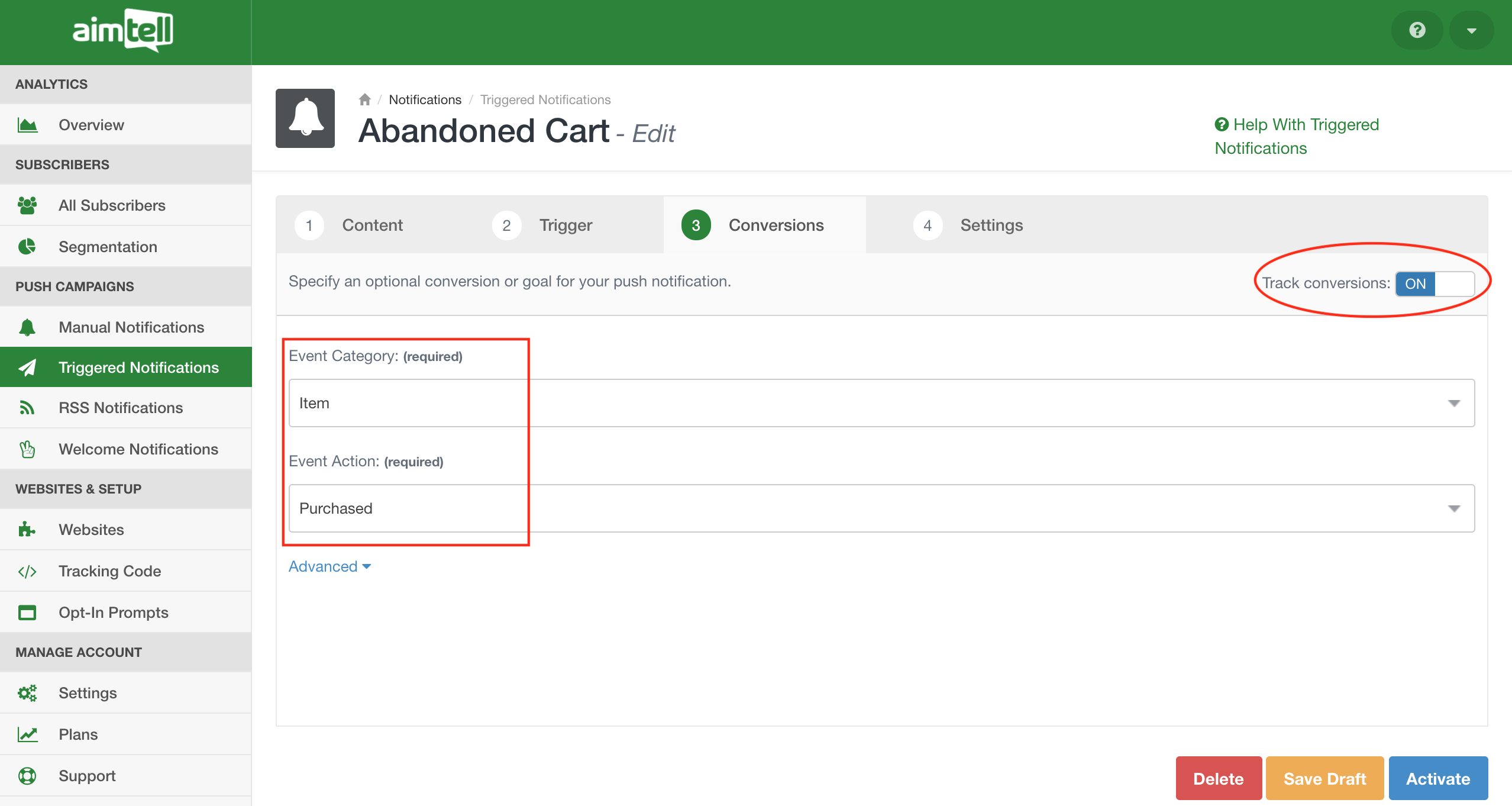The width and height of the screenshot is (1512, 806).
Task: Click the RSS Notifications feed icon
Action: click(x=27, y=408)
